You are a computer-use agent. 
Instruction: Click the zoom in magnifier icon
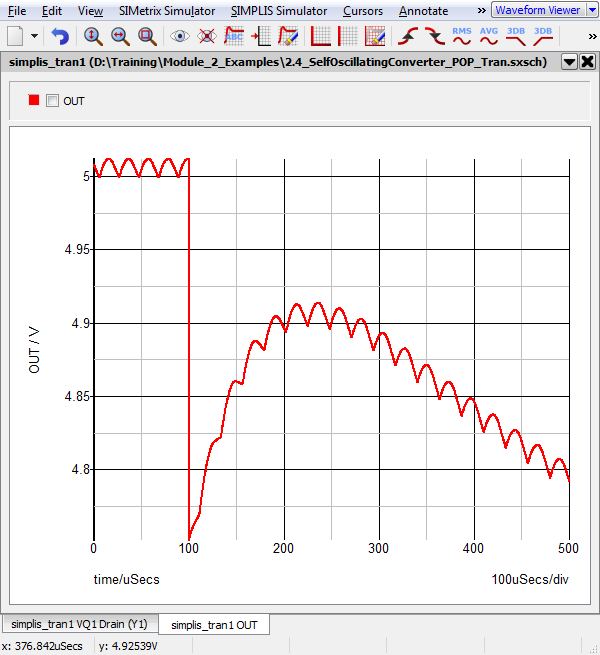pos(93,36)
